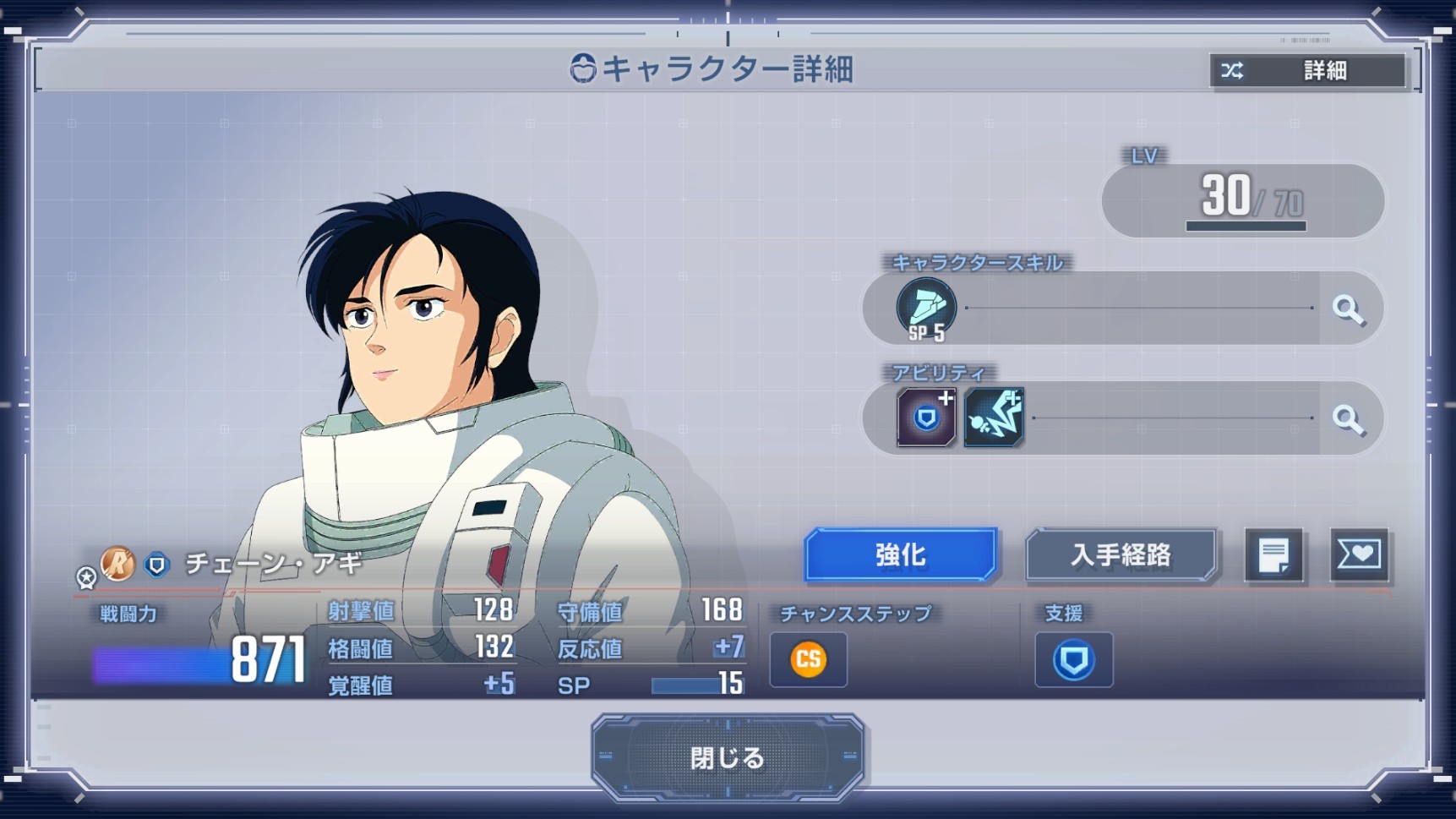Click the shield type icon beside name
1456x819 pixels.
pyautogui.click(x=156, y=564)
